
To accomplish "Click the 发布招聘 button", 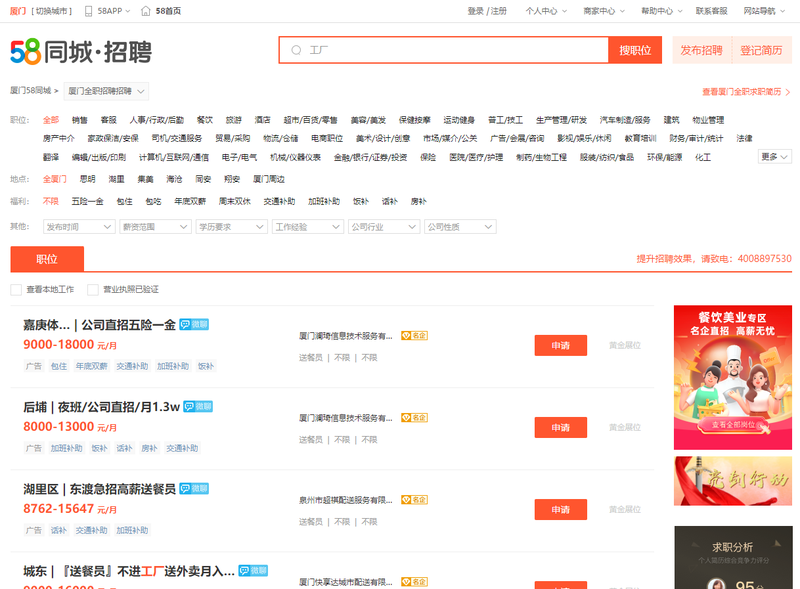I will (702, 50).
